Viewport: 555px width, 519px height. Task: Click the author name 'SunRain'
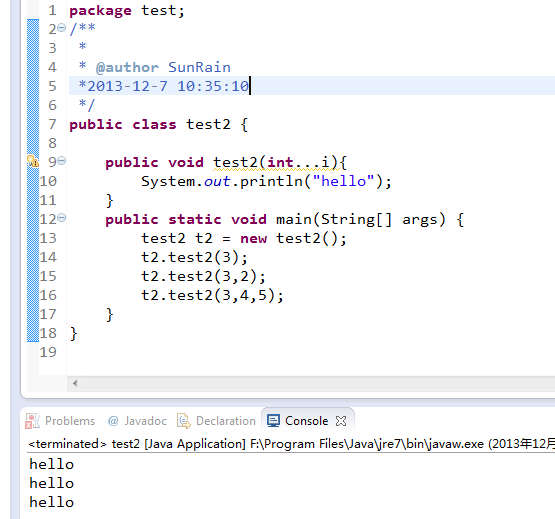pyautogui.click(x=199, y=67)
